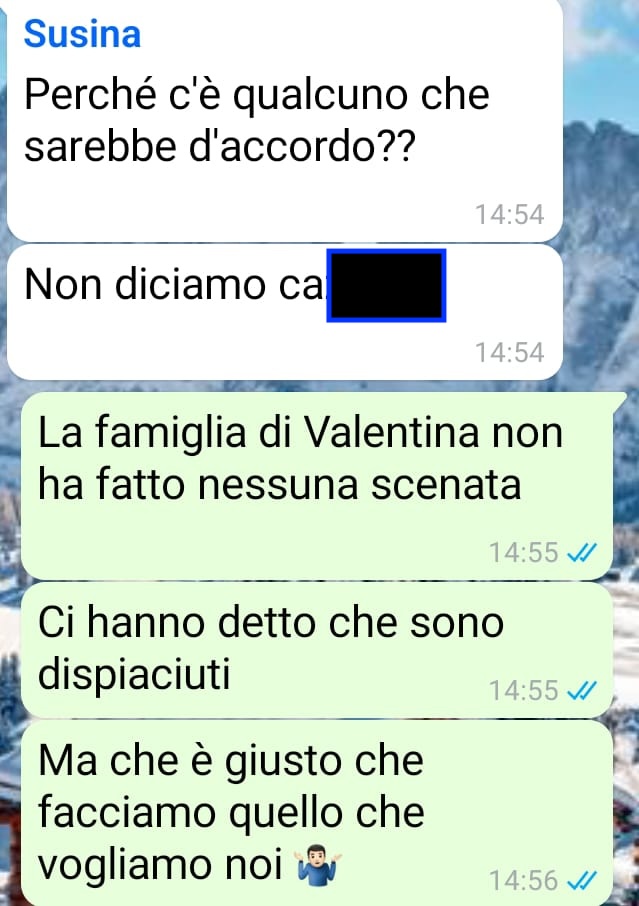
Task: Select the 'Non diciamo ca' message bubble
Action: [x=285, y=312]
